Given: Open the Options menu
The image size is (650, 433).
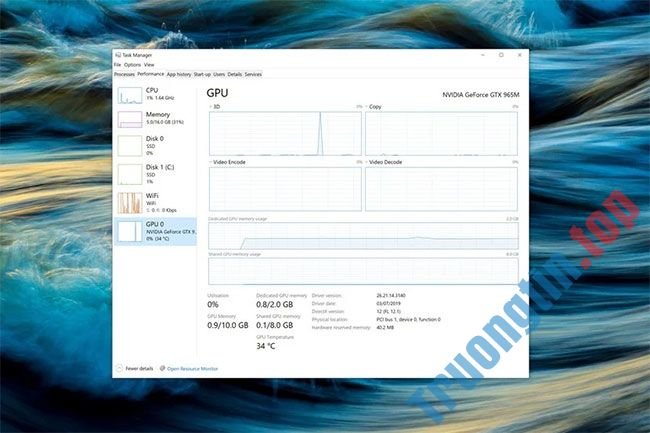Looking at the screenshot, I should pyautogui.click(x=132, y=65).
